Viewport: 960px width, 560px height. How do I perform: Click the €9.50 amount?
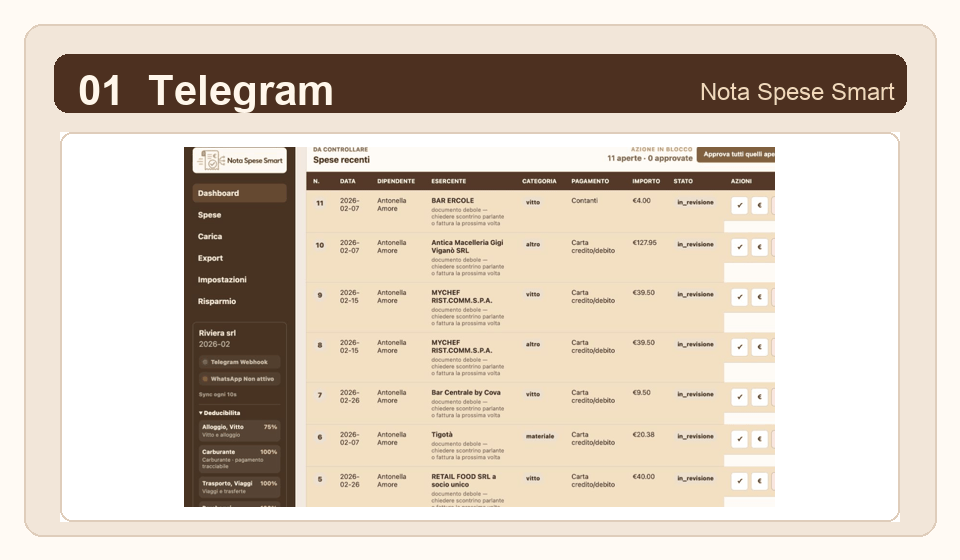coord(642,393)
